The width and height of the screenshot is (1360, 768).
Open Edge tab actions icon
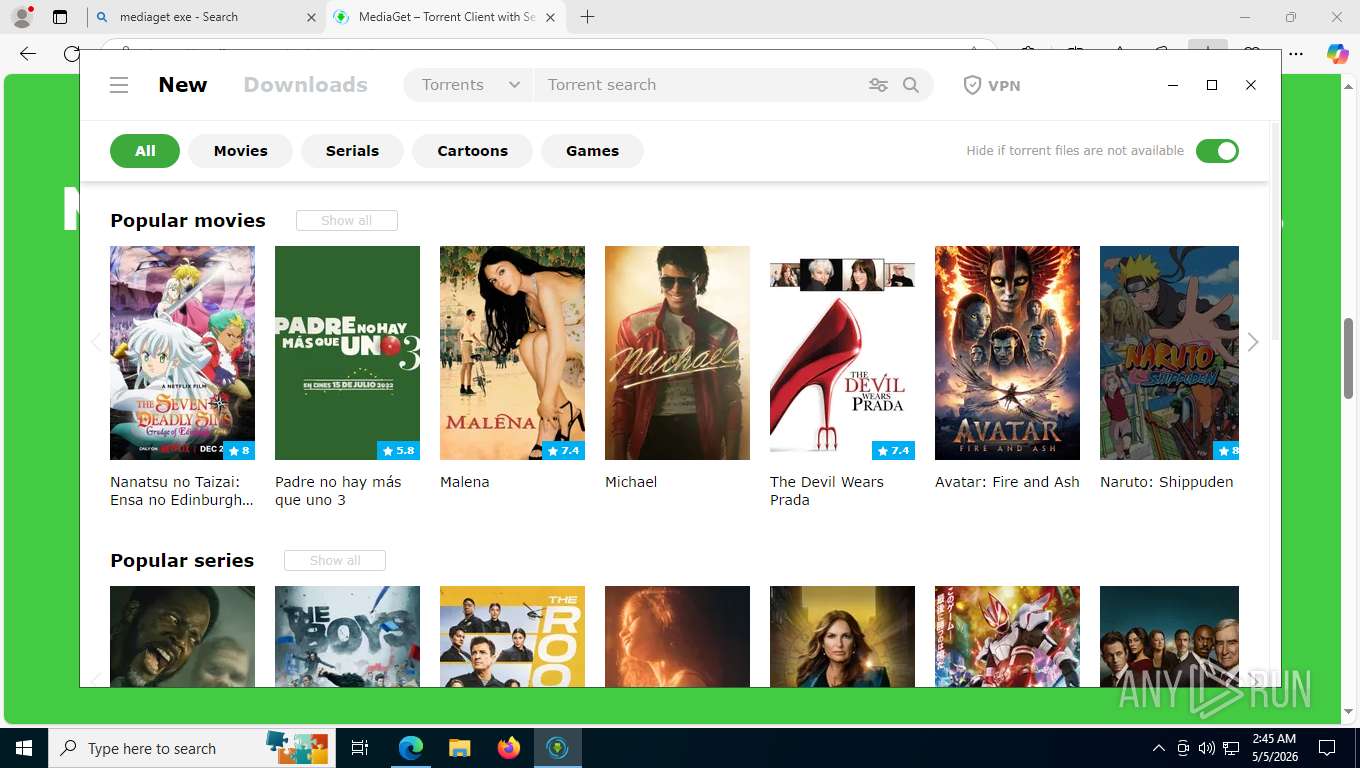[59, 17]
